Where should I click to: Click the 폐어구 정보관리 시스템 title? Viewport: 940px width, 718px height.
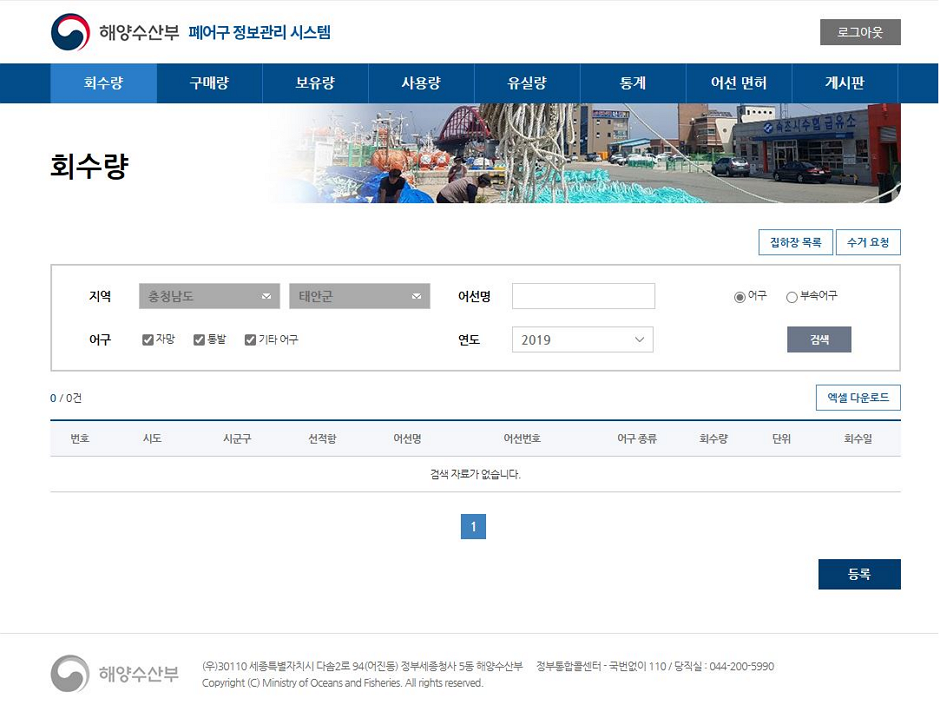pos(260,32)
